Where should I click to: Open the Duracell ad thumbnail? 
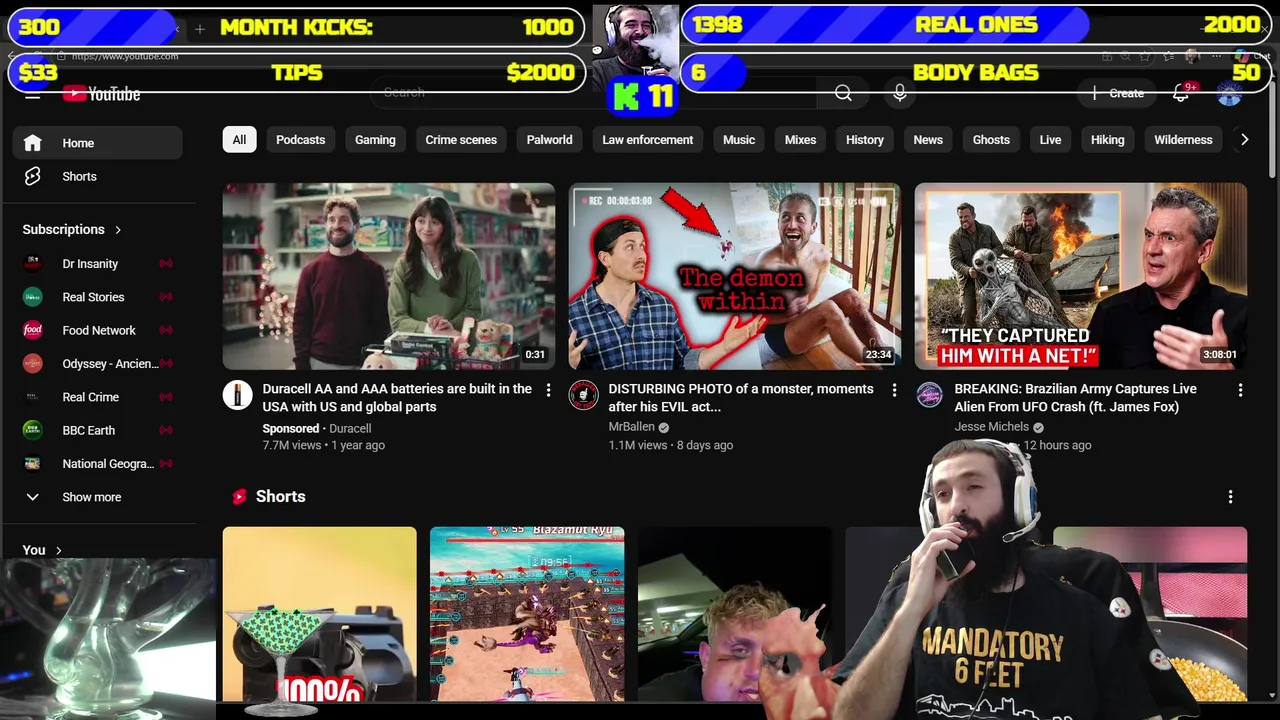389,276
